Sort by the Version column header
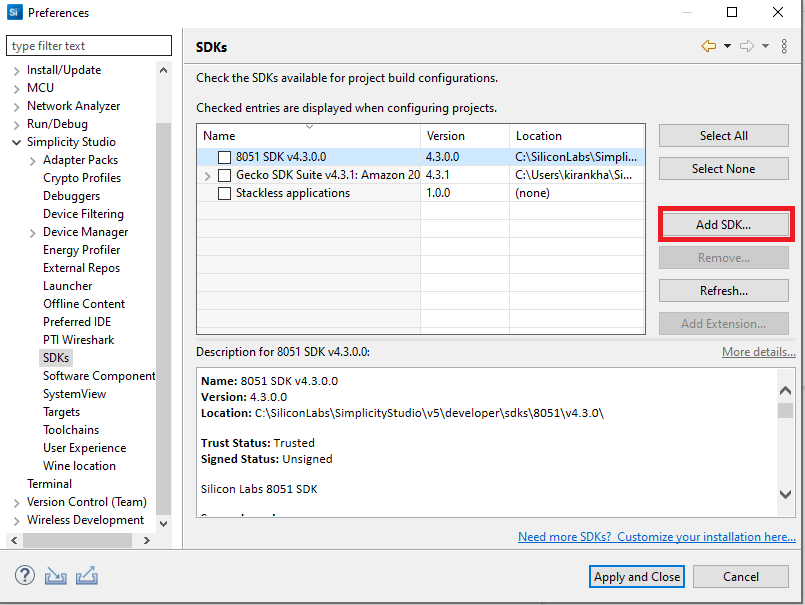 point(465,136)
